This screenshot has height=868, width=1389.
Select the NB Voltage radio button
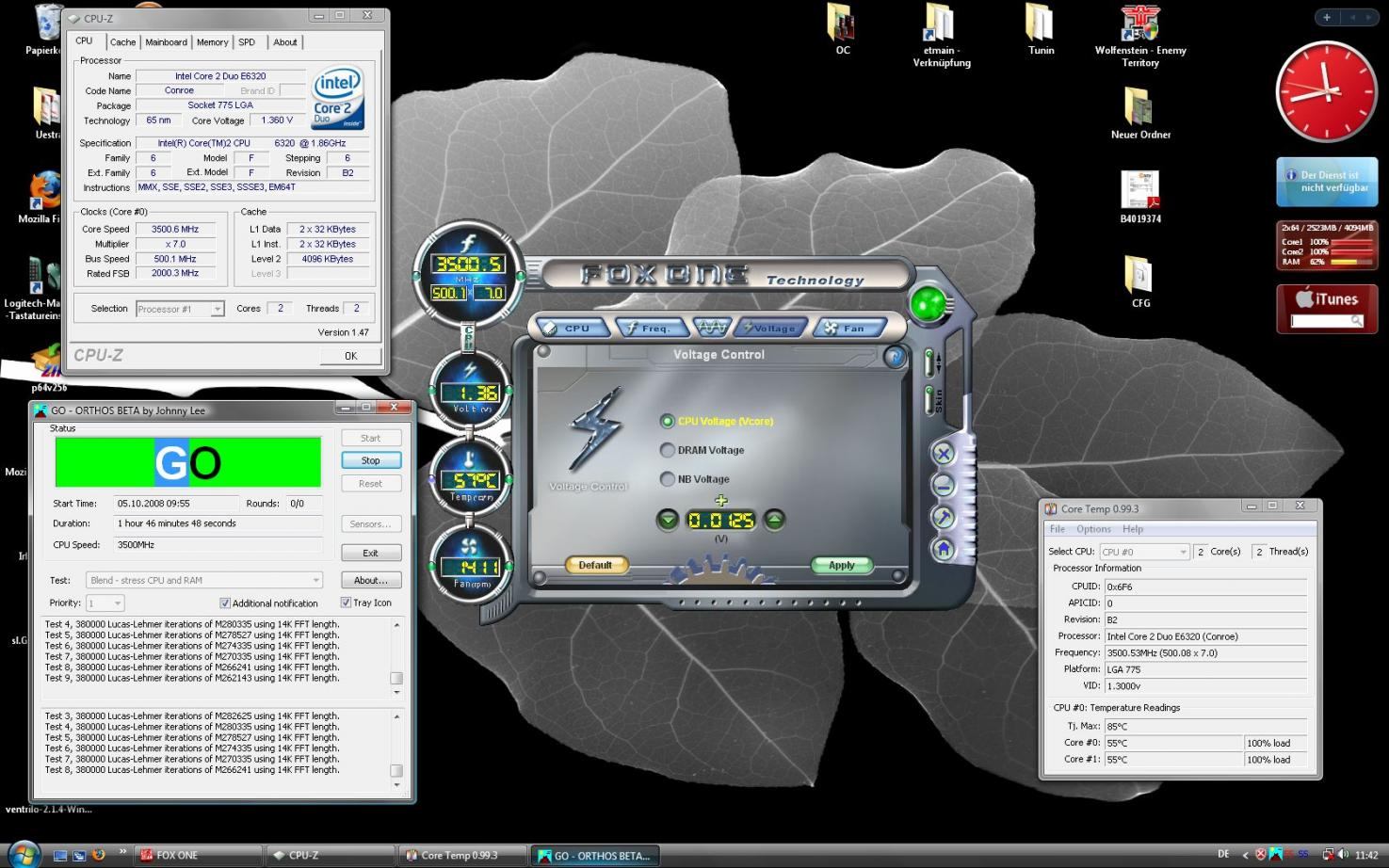[667, 479]
